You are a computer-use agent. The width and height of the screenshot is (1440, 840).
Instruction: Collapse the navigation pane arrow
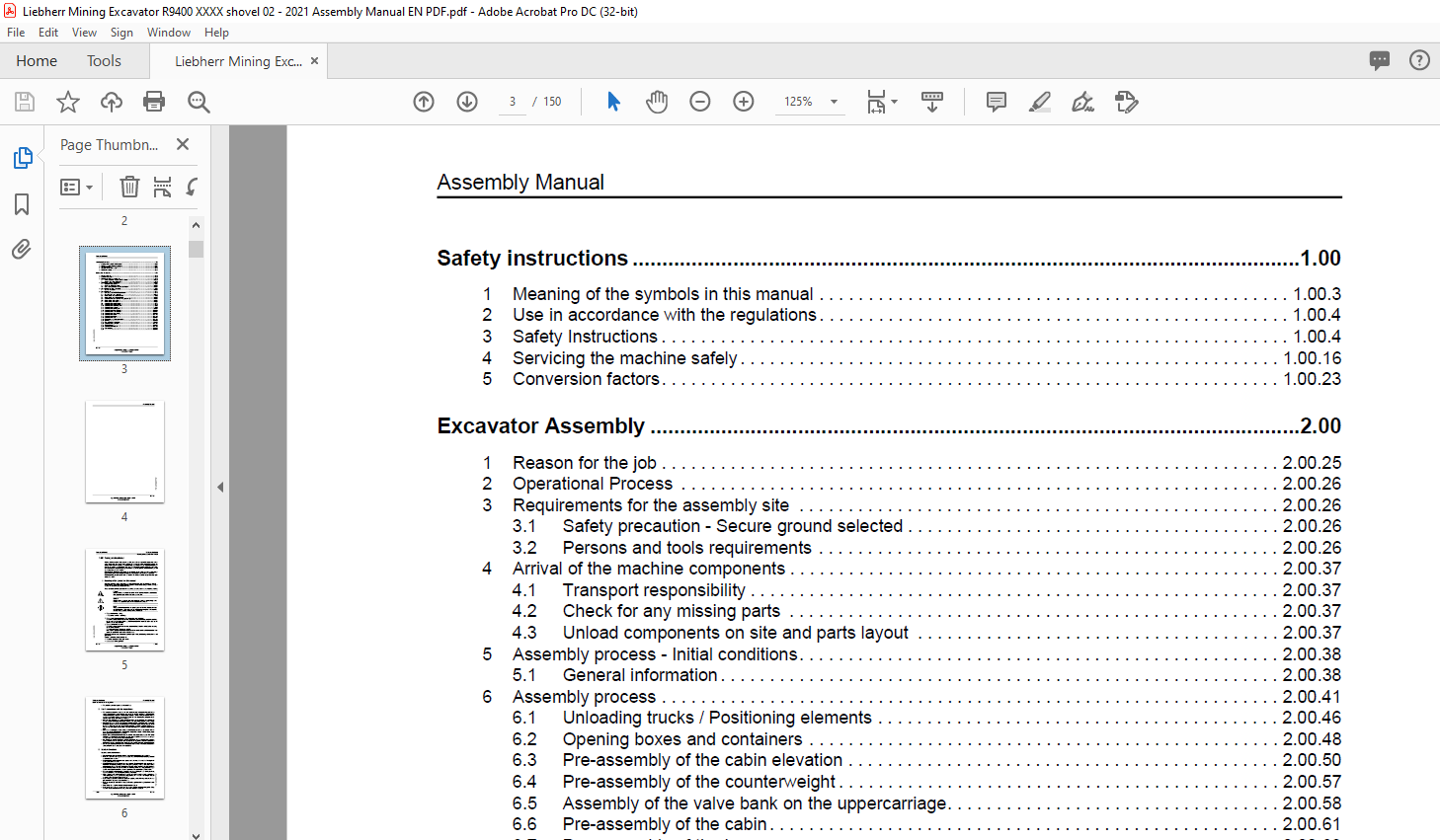pos(220,487)
